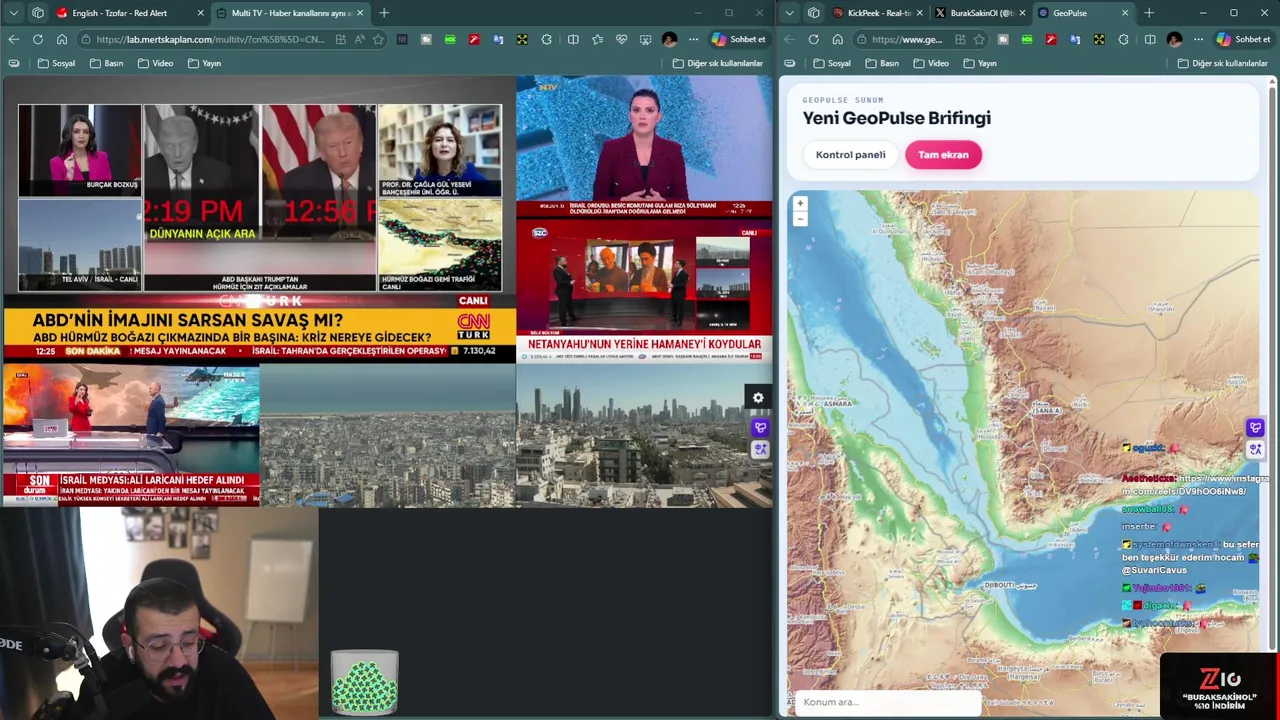Viewport: 1280px width, 720px height.
Task: Open Video bookmarks folder in left browser
Action: point(155,63)
